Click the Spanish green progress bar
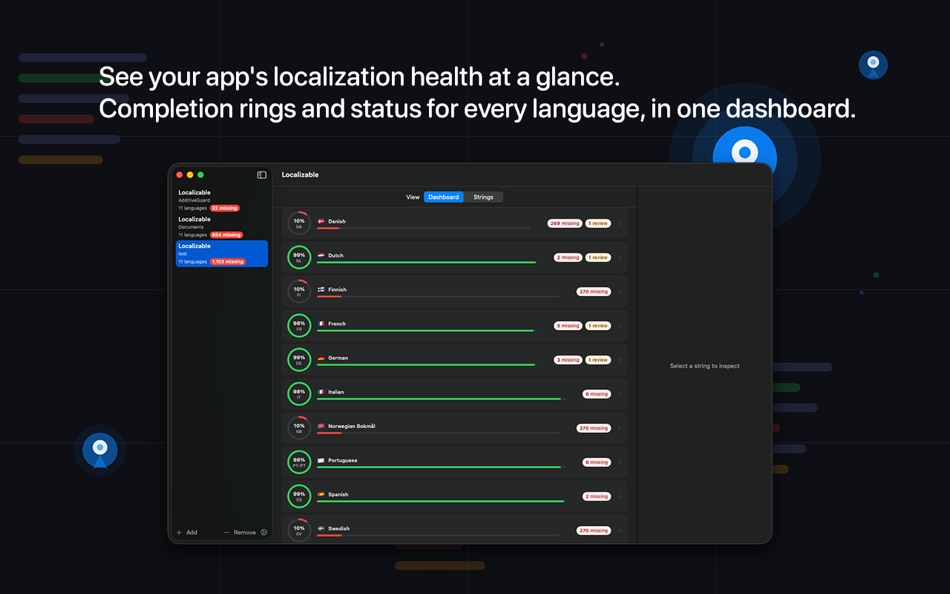The width and height of the screenshot is (950, 594). 440,501
